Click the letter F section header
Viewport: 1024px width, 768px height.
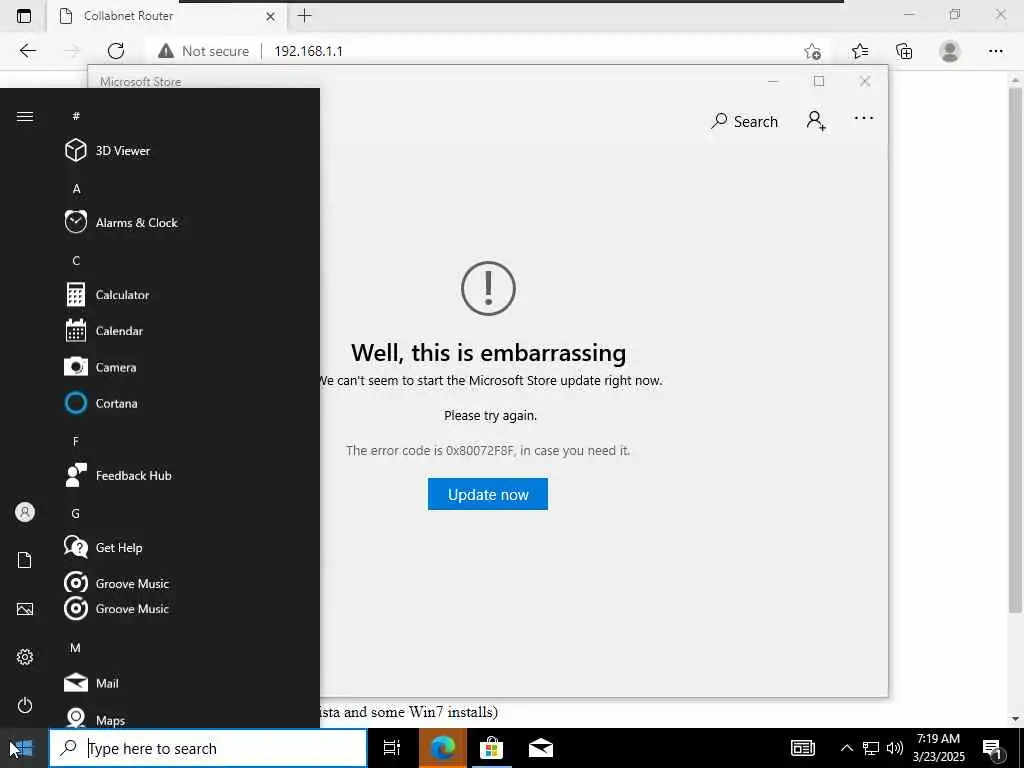pos(76,441)
